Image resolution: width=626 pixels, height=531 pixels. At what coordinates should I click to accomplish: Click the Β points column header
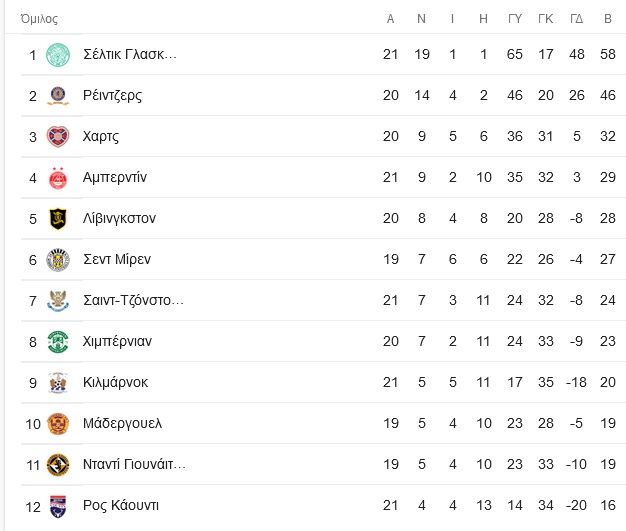click(x=608, y=19)
